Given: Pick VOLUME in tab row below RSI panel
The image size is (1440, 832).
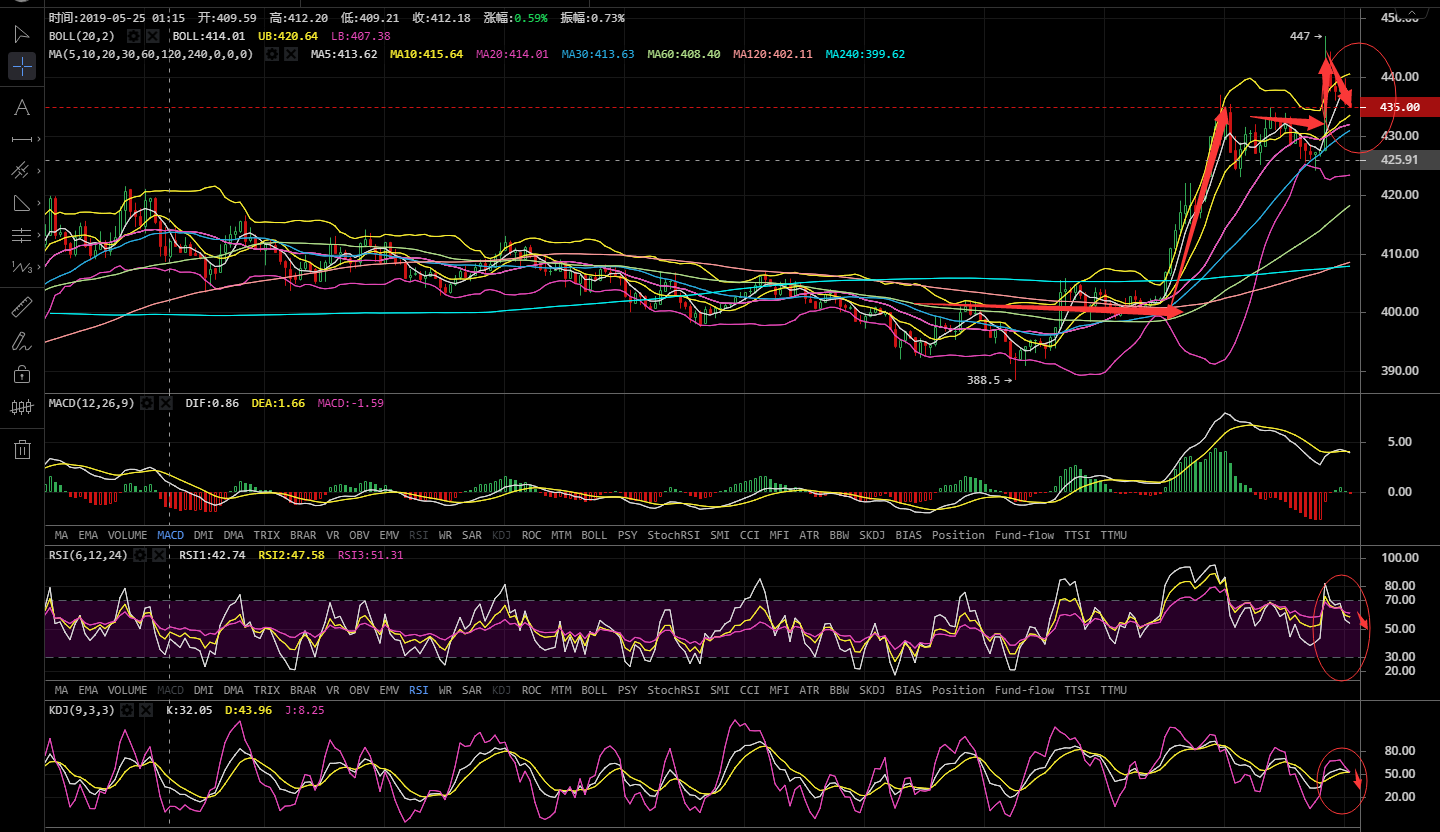Looking at the screenshot, I should (x=127, y=690).
